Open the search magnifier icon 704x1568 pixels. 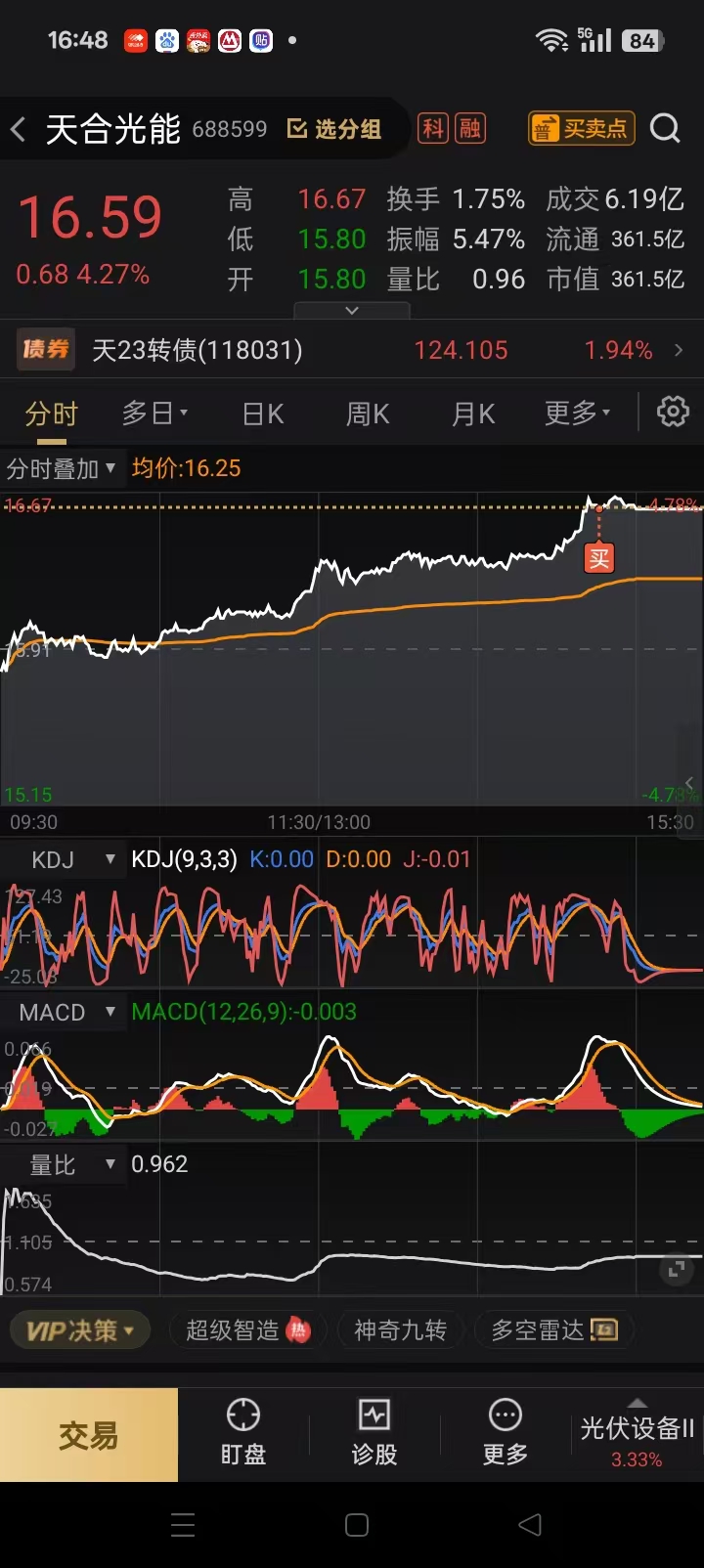point(665,128)
